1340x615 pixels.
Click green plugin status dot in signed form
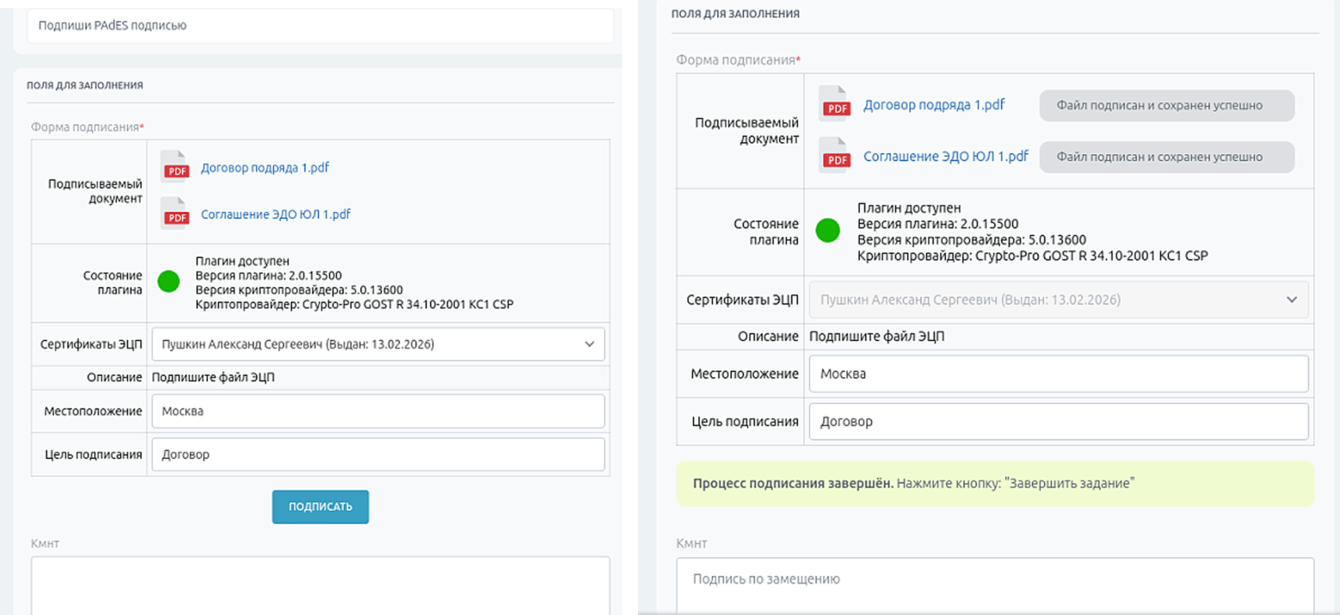827,231
